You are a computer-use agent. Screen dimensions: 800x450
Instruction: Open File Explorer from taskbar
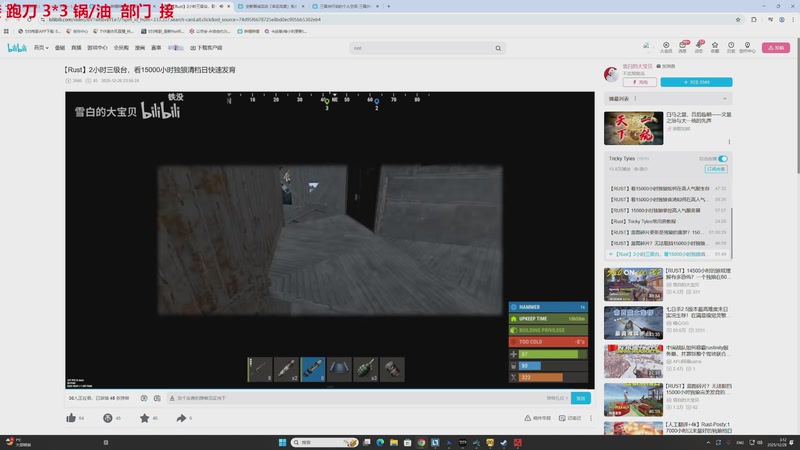pyautogui.click(x=394, y=442)
